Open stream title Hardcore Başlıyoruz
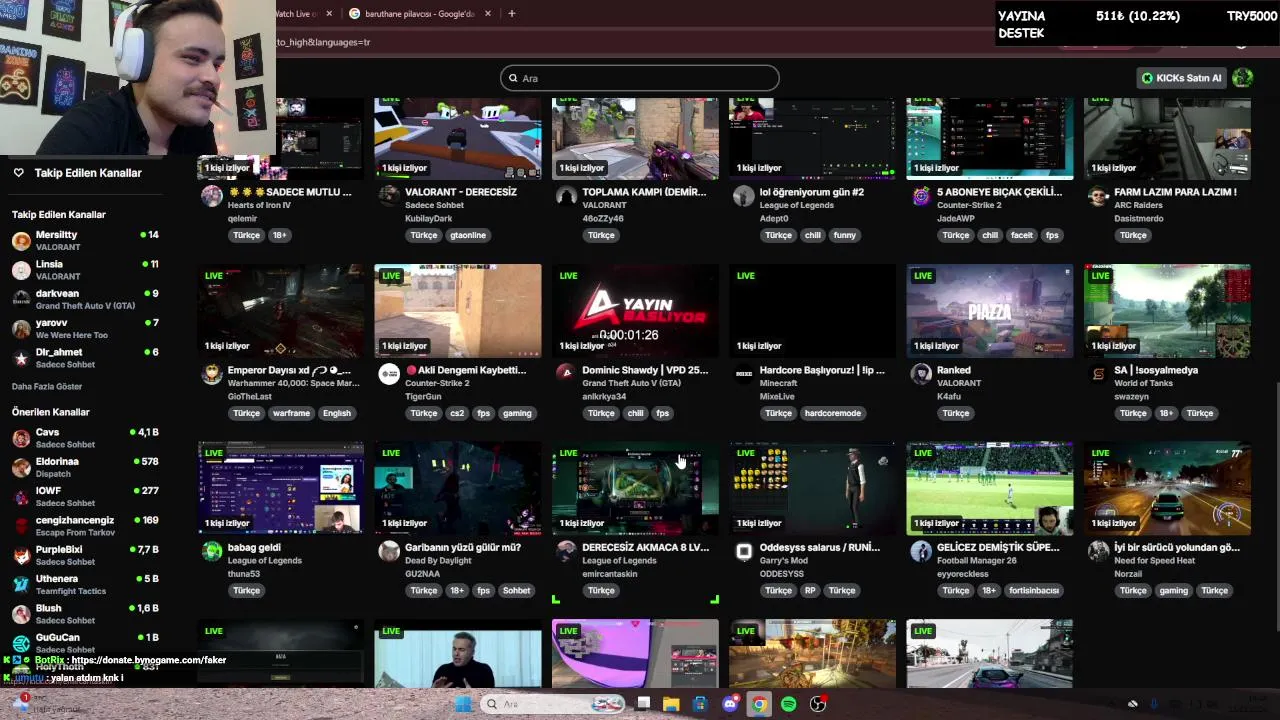The height and width of the screenshot is (720, 1280). point(822,370)
